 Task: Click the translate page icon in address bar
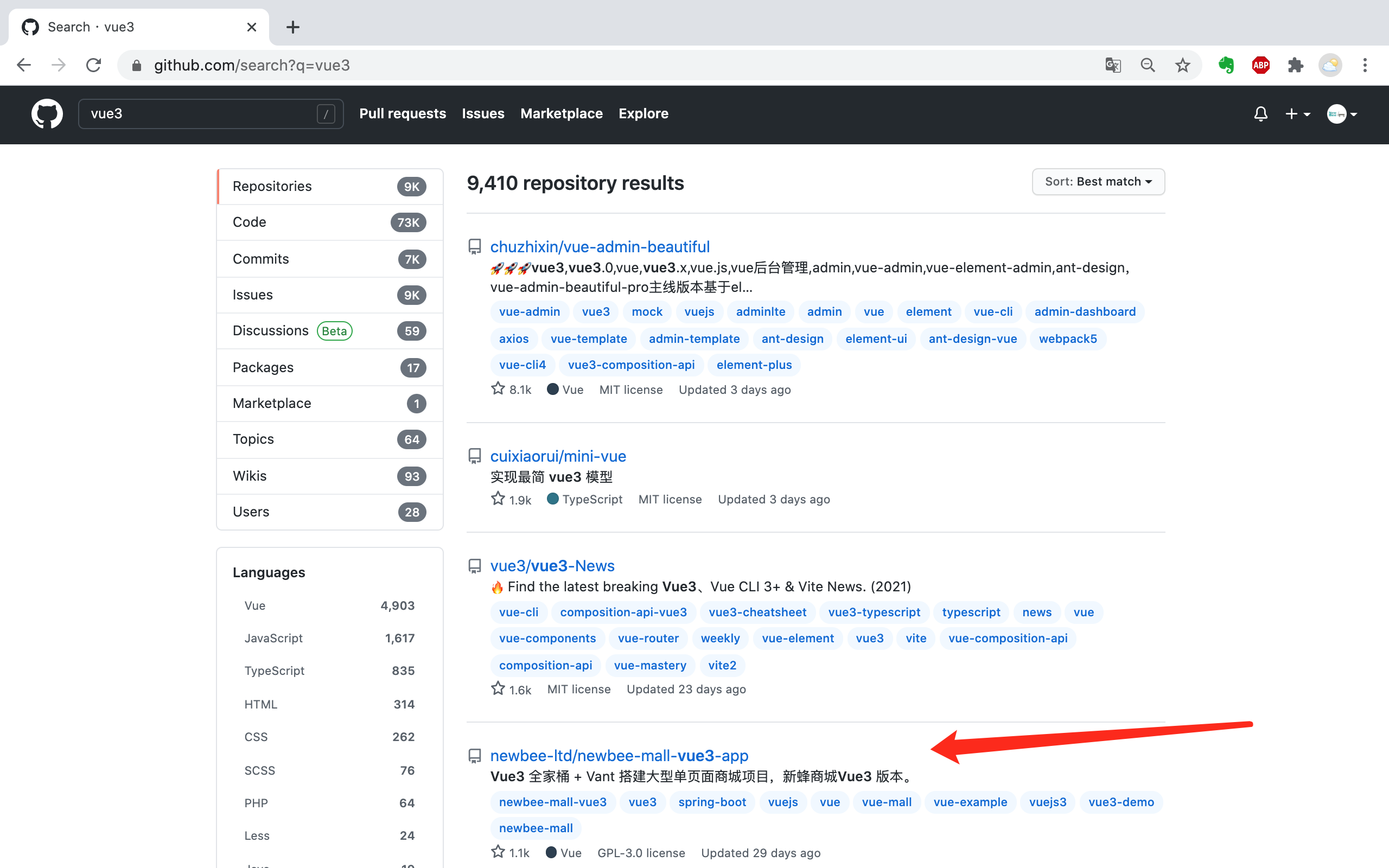(1113, 64)
